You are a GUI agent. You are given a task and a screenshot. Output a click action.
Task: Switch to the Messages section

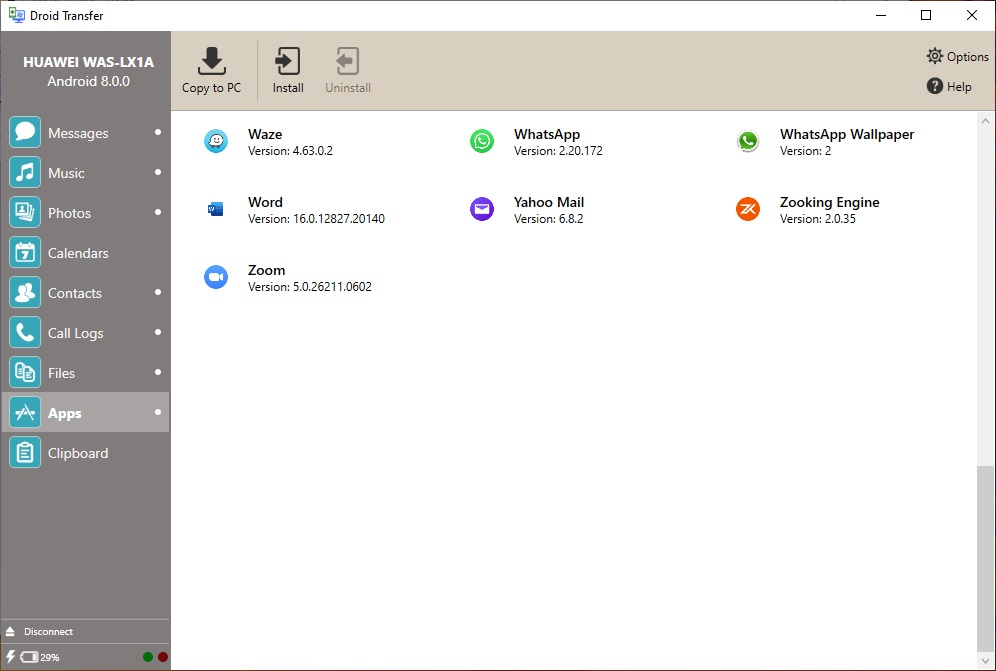click(78, 133)
